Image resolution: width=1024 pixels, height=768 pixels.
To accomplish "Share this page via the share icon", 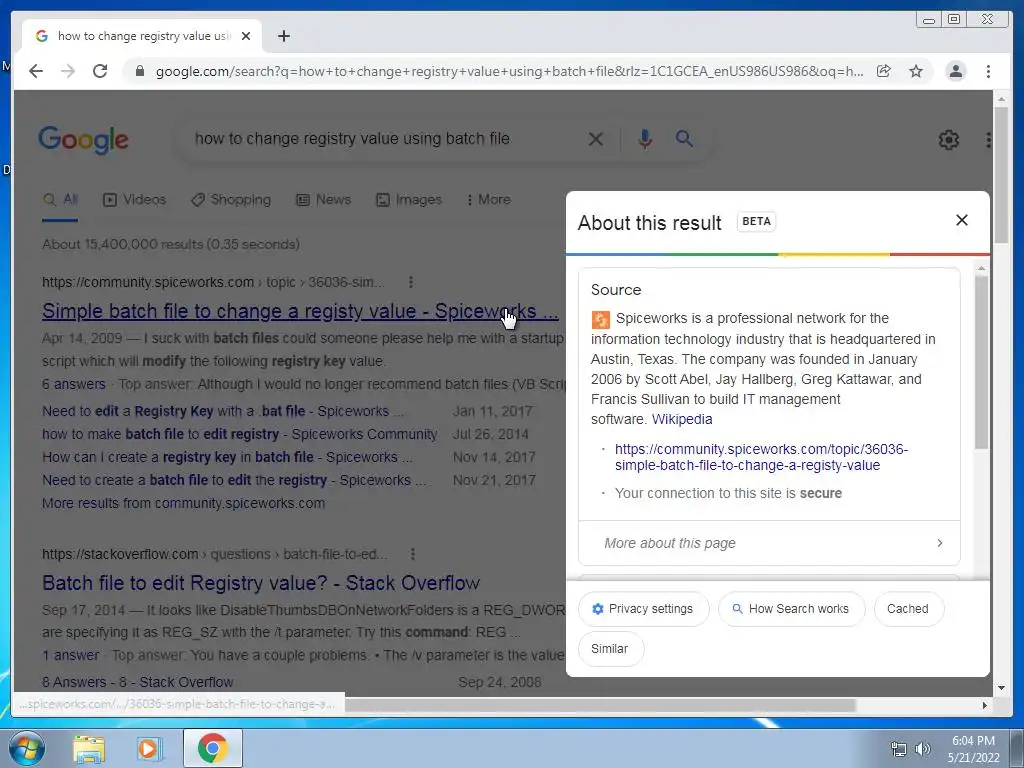I will coord(884,71).
